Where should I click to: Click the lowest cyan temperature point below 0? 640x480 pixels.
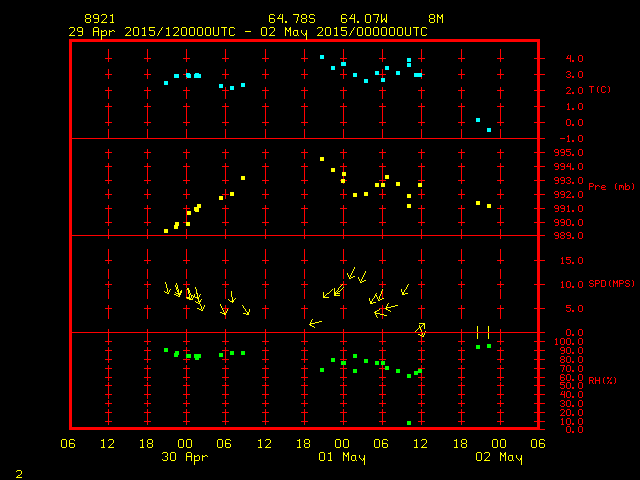pyautogui.click(x=489, y=130)
